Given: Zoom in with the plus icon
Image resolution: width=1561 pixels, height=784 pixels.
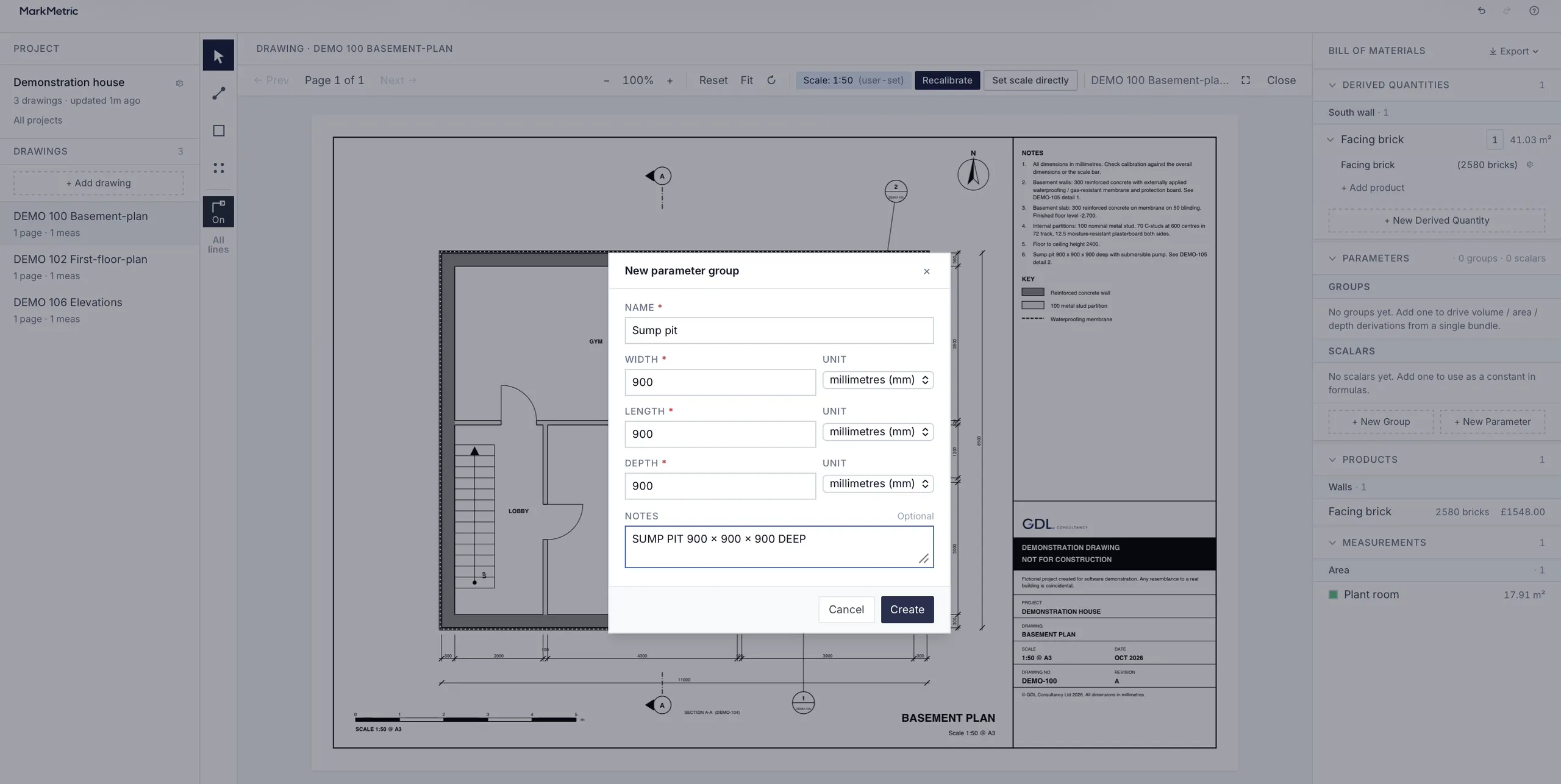Looking at the screenshot, I should [x=670, y=80].
